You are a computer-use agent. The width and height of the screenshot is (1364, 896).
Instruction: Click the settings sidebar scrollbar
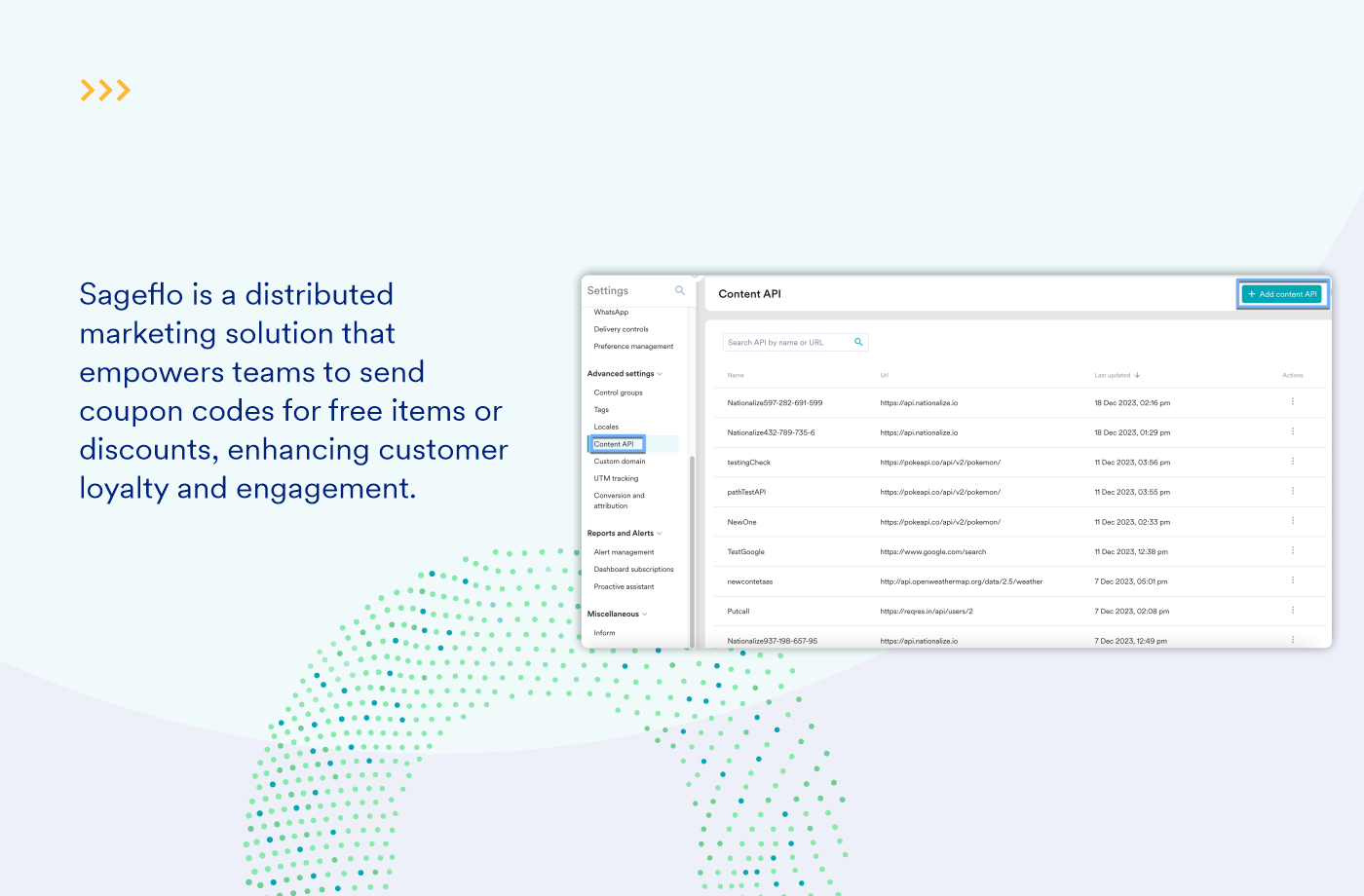click(x=692, y=550)
